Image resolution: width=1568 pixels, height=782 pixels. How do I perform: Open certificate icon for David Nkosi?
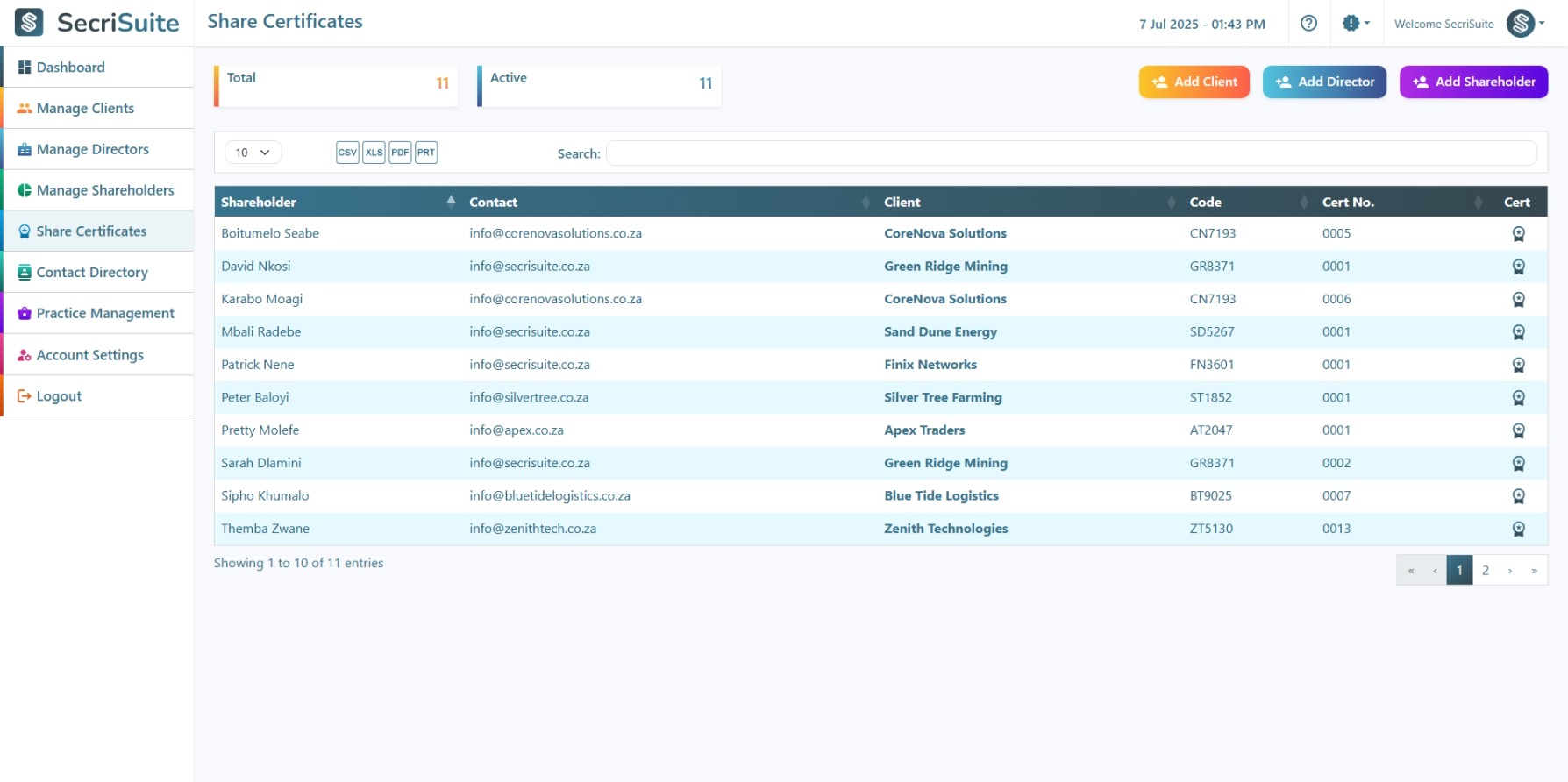pyautogui.click(x=1518, y=267)
